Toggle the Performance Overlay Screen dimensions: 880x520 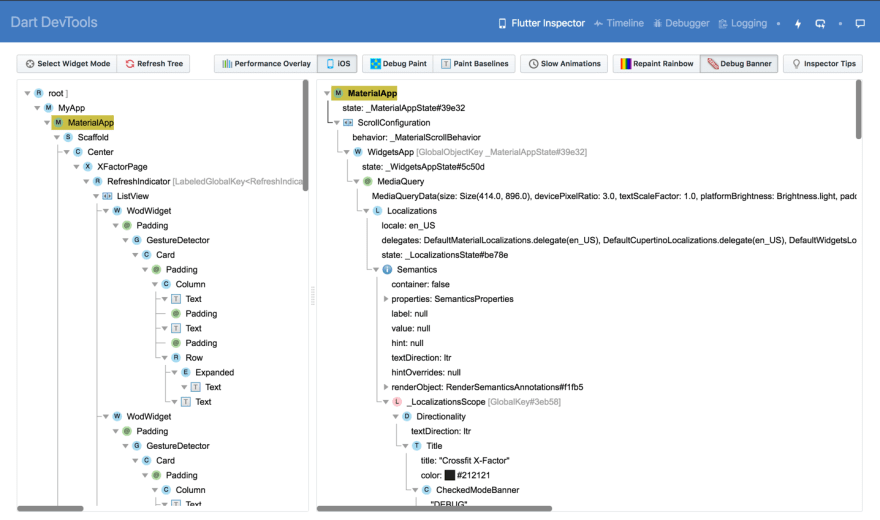(266, 63)
